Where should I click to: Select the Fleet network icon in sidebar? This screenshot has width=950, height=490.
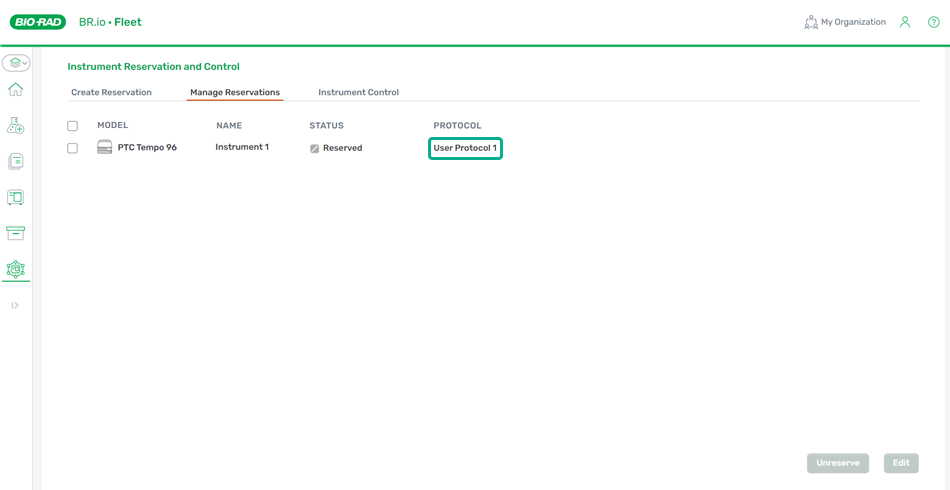click(15, 269)
